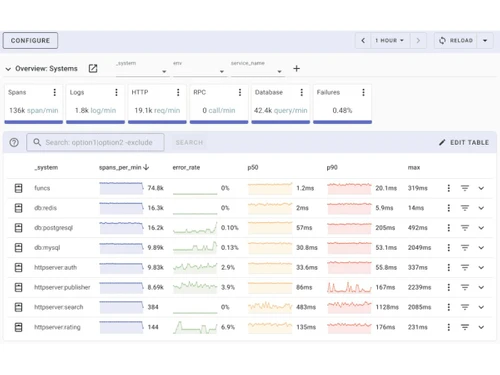The image size is (500, 375).
Task: Sort by the error_rate column header
Action: coord(186,167)
